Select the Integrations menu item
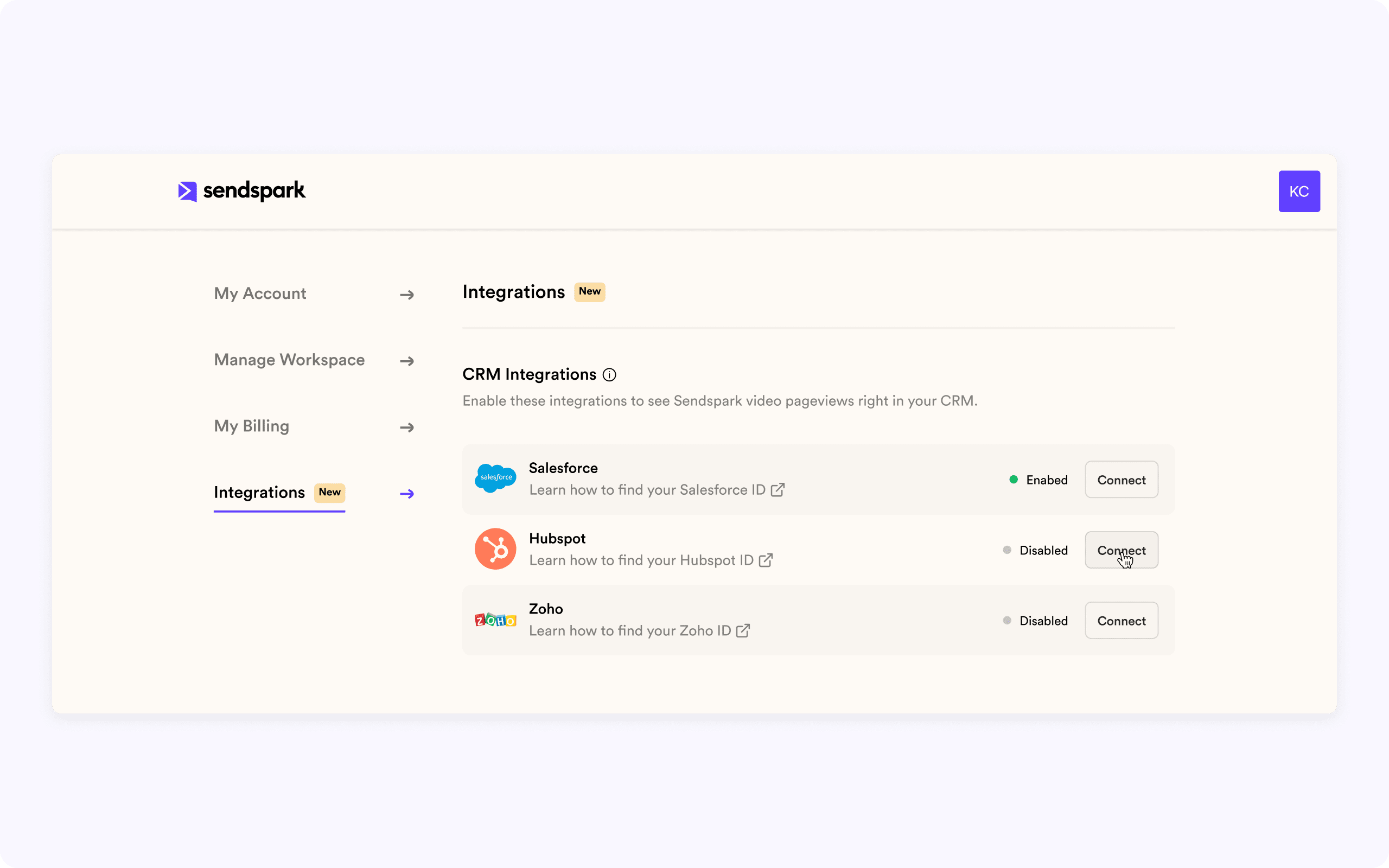Screen dimensions: 1389x868 click(x=259, y=491)
